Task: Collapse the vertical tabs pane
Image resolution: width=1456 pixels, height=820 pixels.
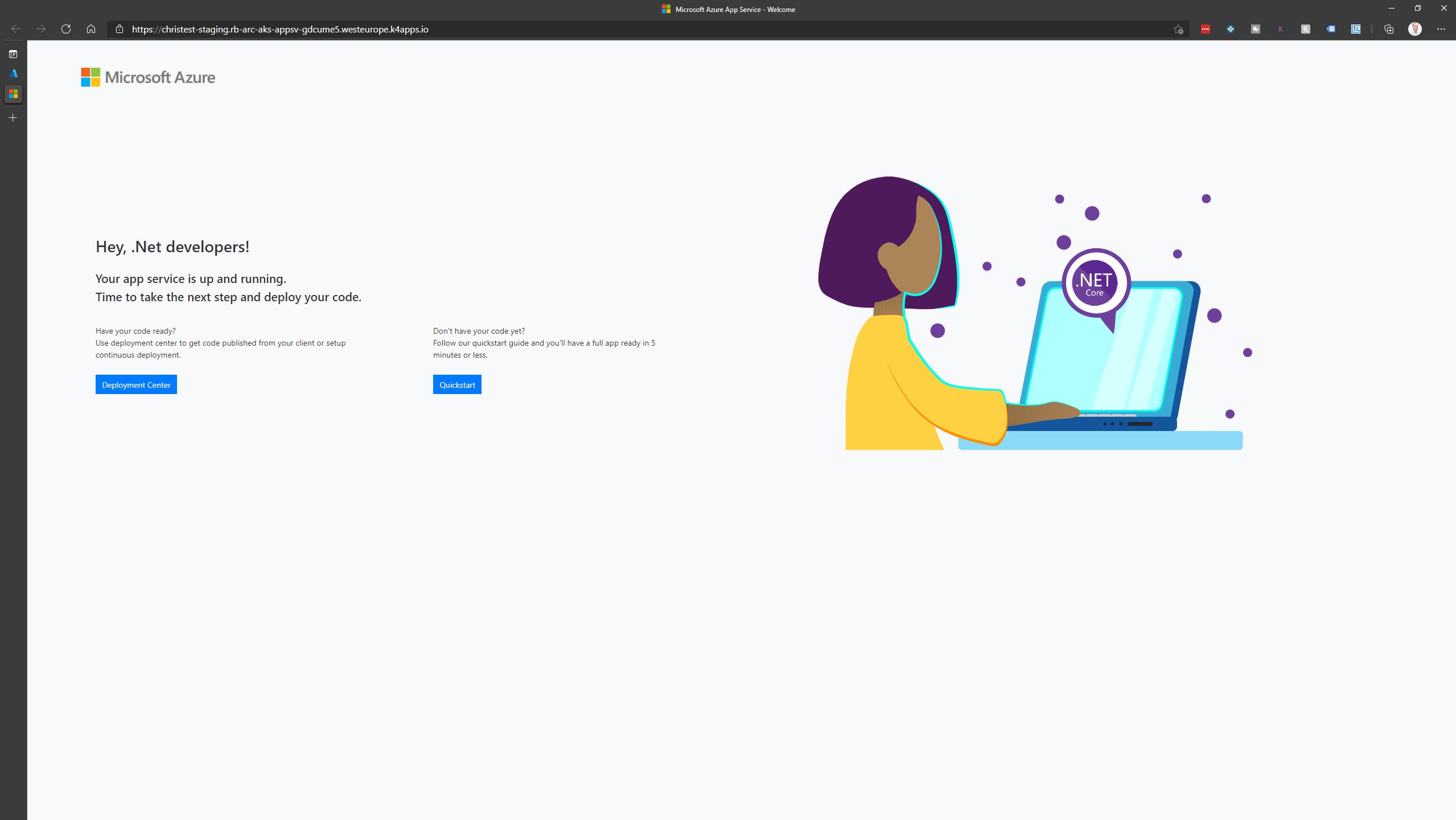Action: tap(13, 54)
